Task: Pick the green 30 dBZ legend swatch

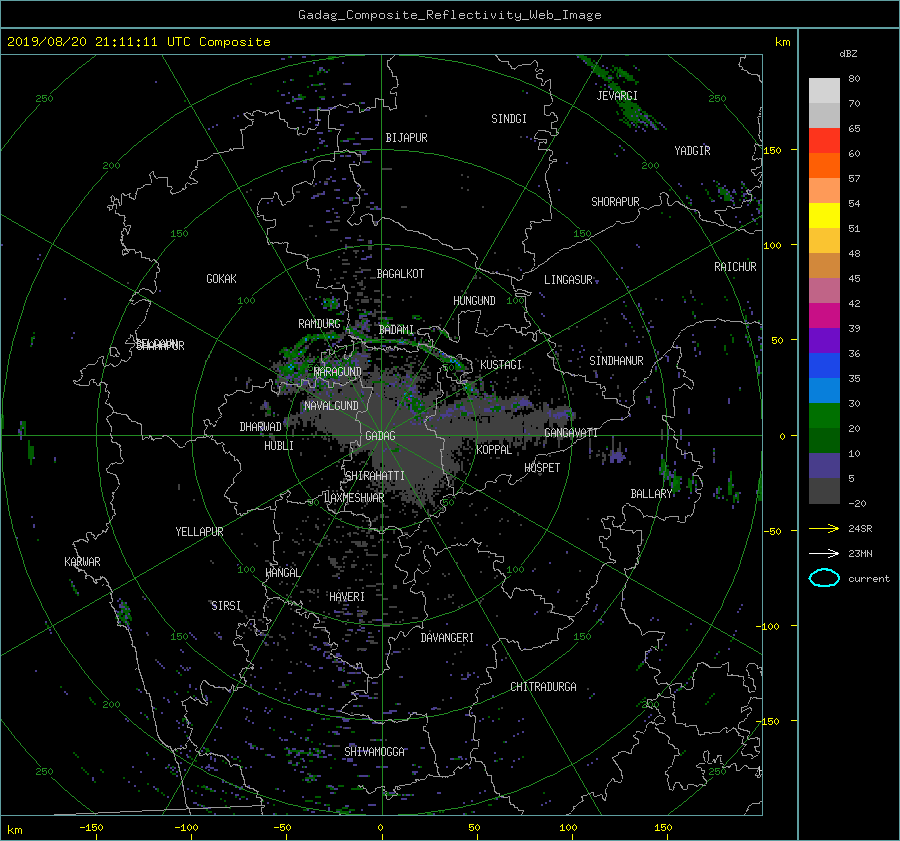Action: click(824, 415)
